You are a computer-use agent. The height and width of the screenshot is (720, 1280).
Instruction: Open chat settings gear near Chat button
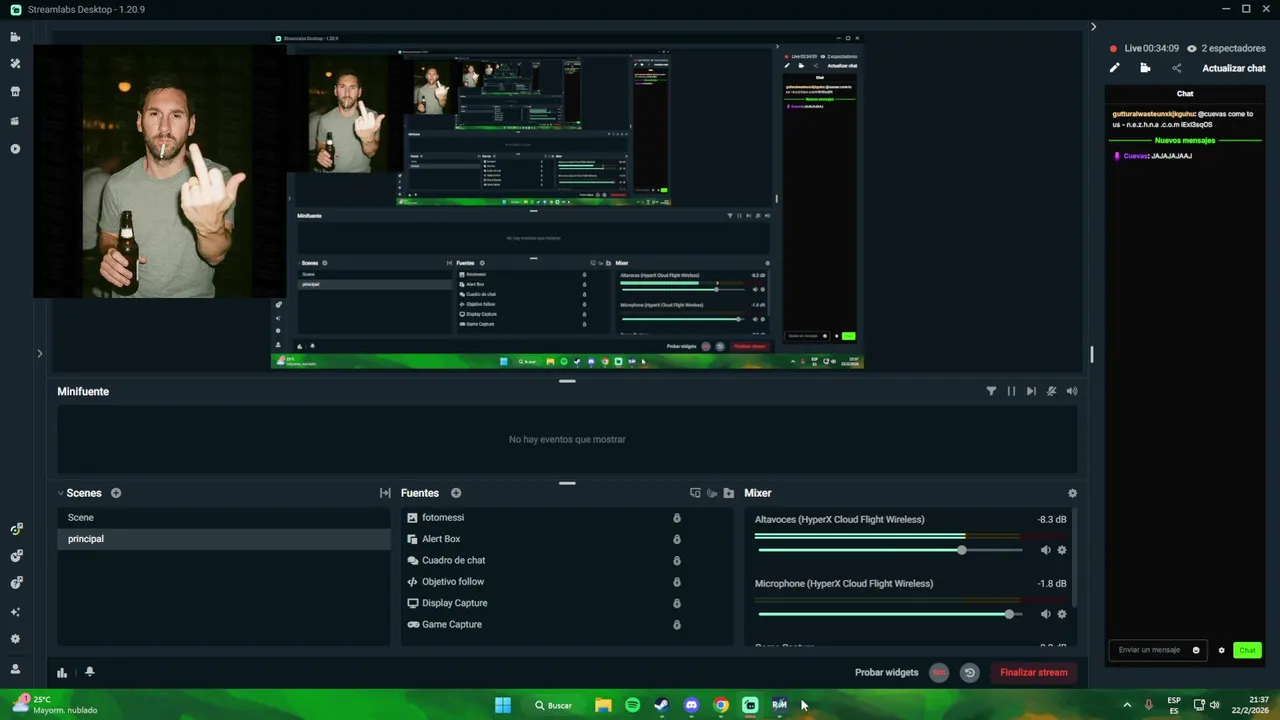[1221, 650]
